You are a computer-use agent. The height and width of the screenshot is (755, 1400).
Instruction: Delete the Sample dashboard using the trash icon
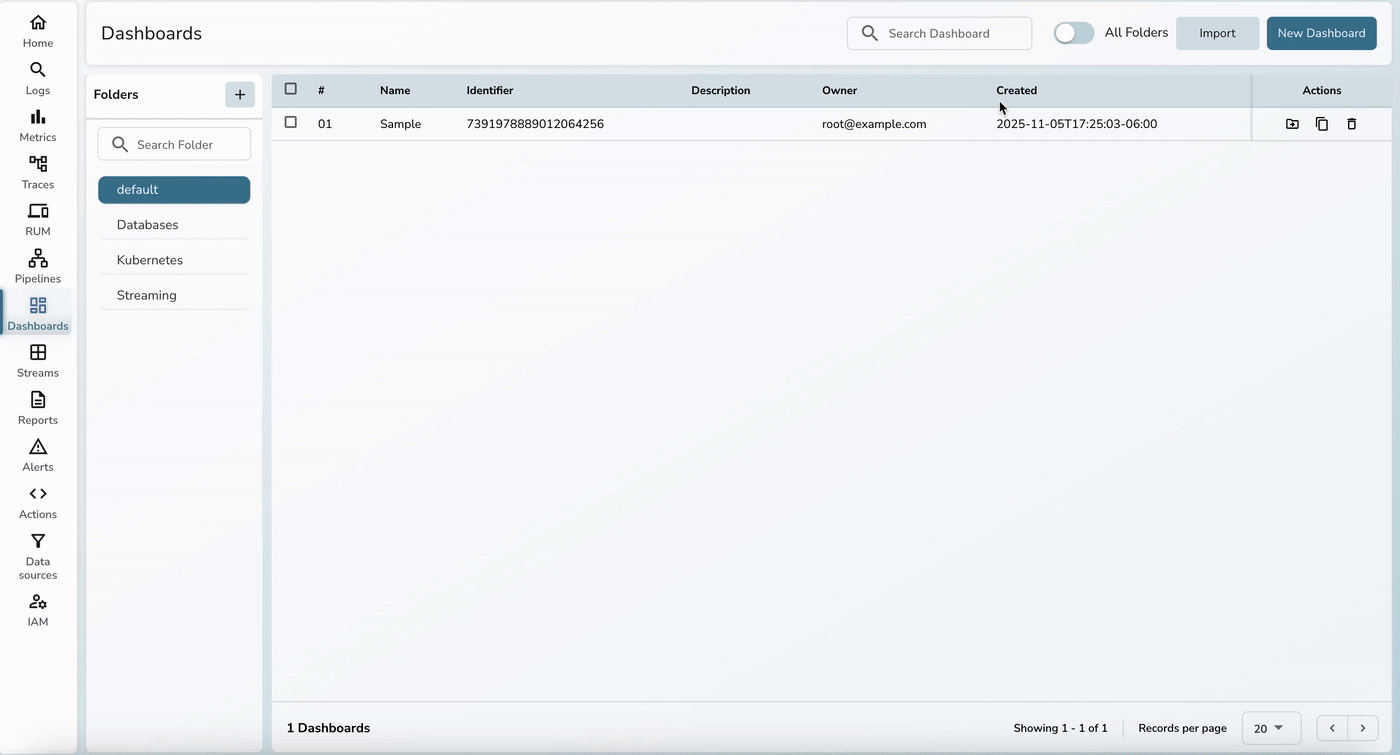point(1352,123)
